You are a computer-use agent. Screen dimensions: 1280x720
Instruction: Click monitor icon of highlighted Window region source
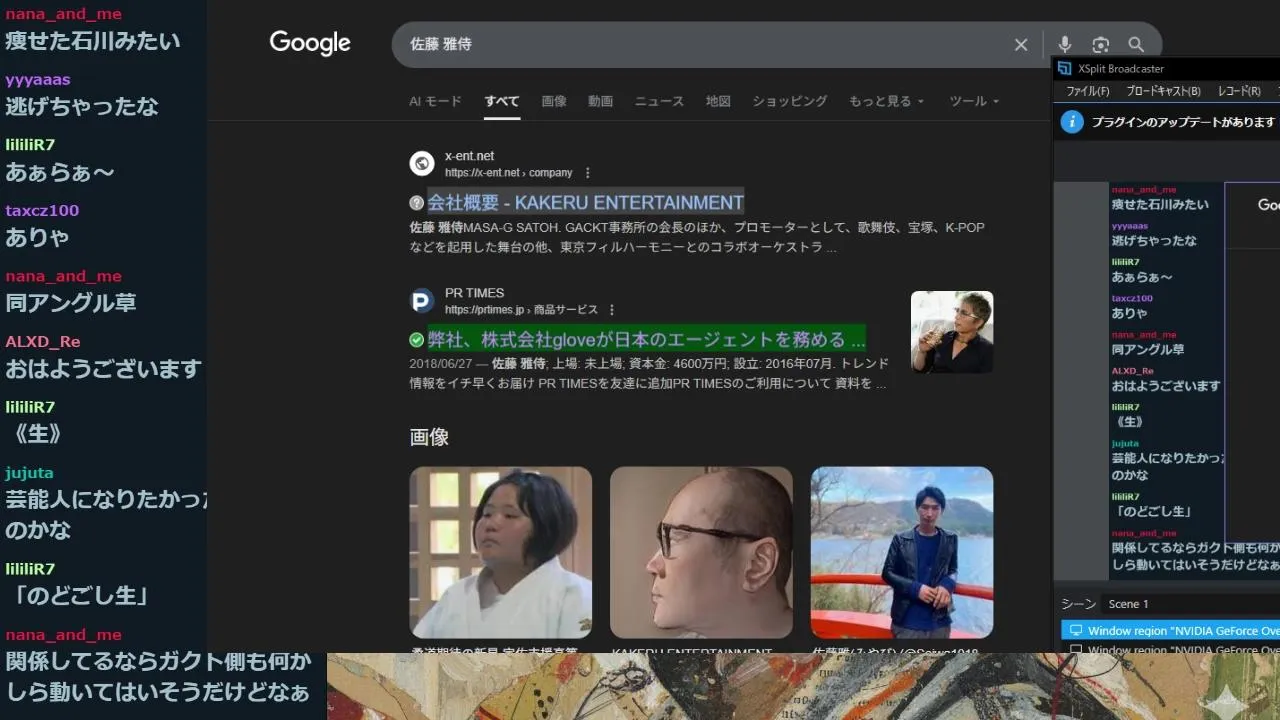tap(1076, 631)
